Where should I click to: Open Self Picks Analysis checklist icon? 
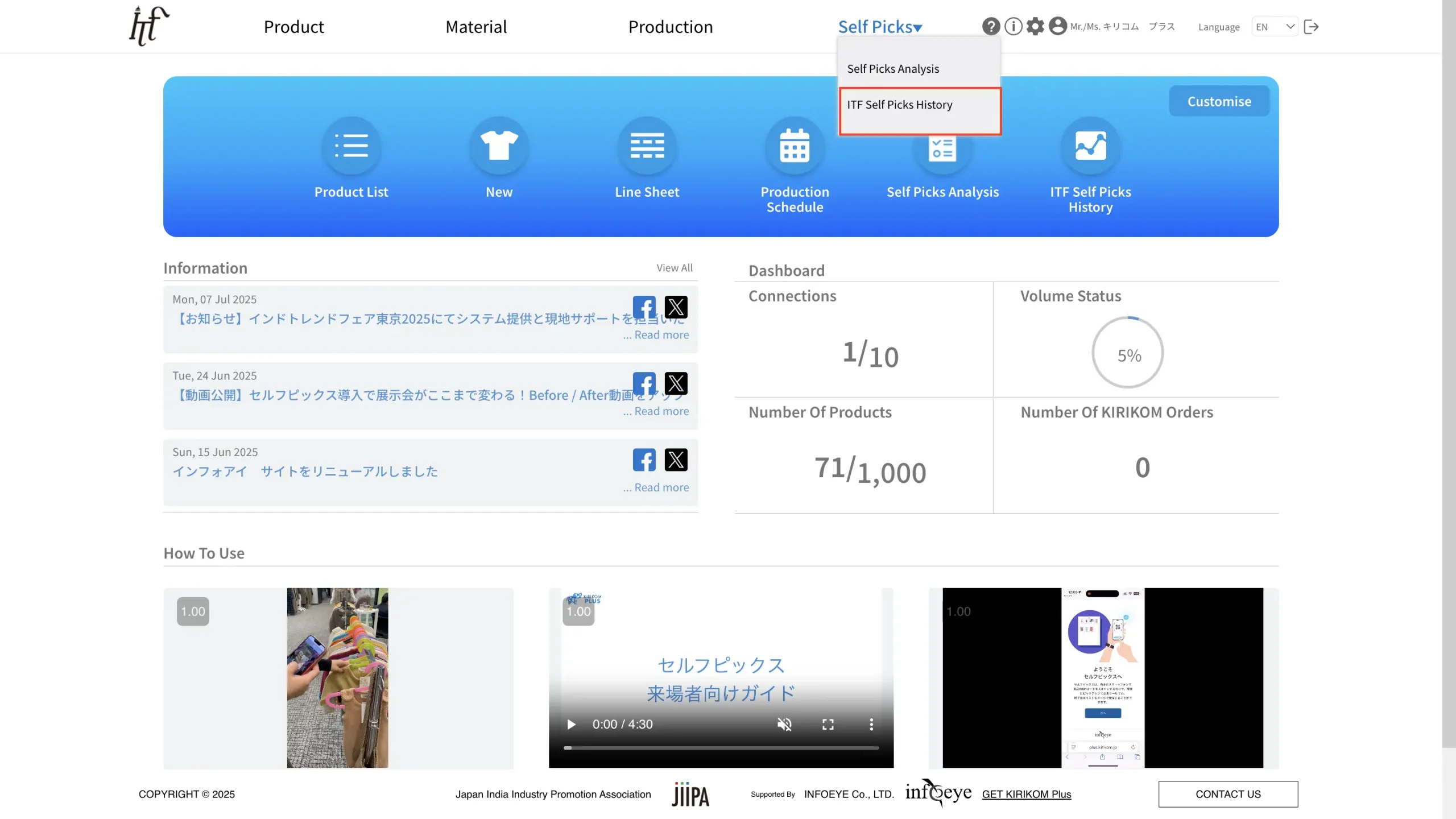[942, 151]
